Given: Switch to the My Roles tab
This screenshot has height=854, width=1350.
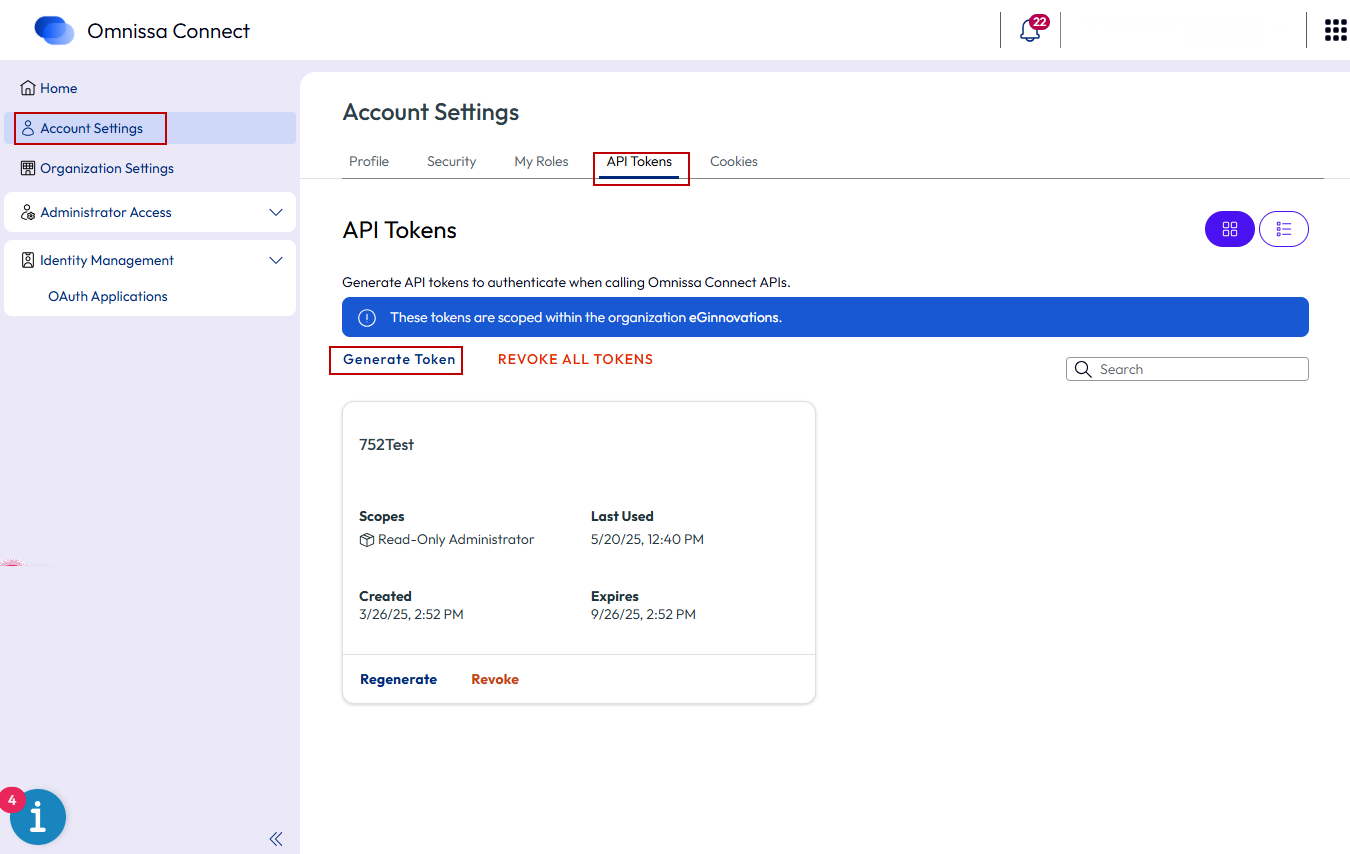Looking at the screenshot, I should click(x=541, y=161).
